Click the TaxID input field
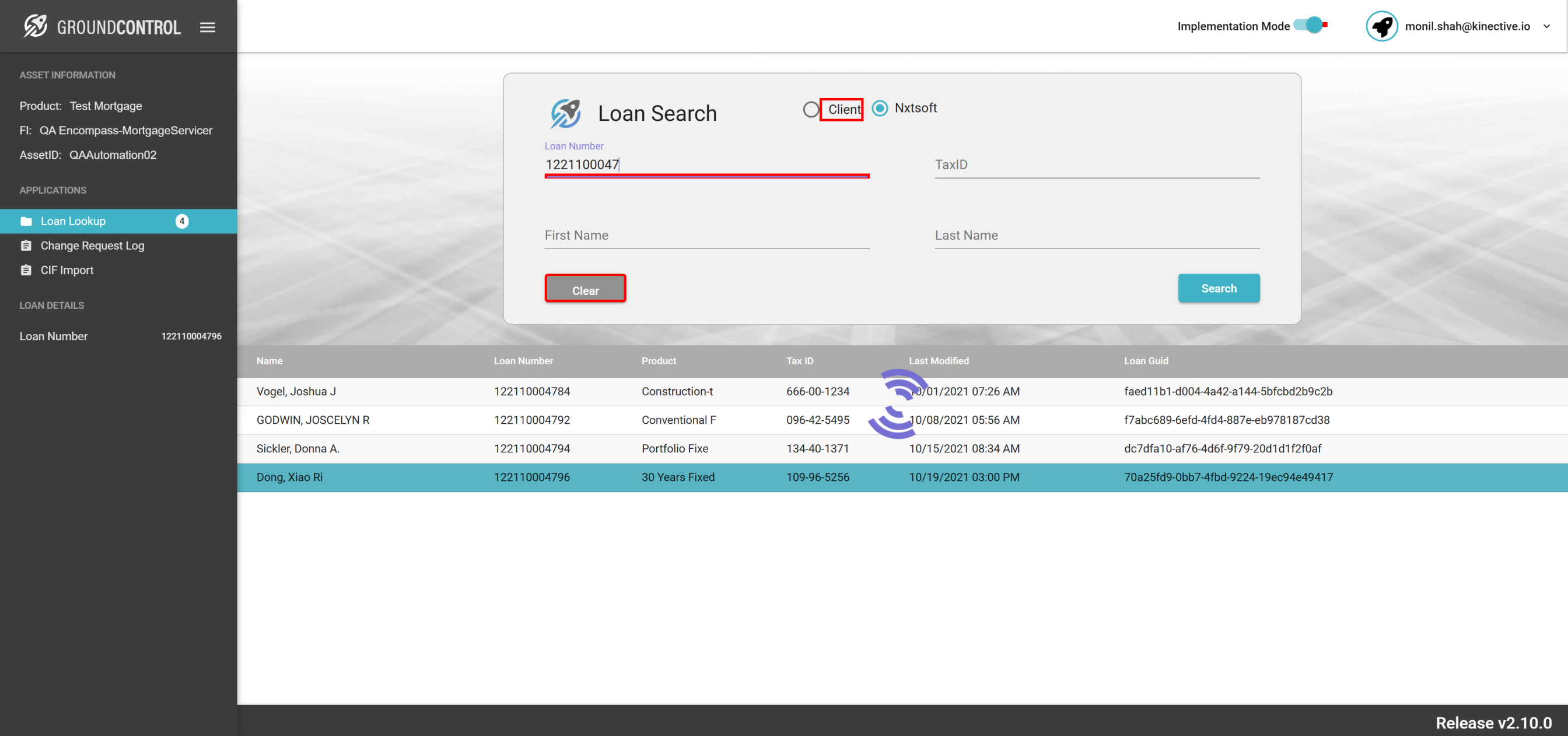The image size is (1568, 736). 1096,165
